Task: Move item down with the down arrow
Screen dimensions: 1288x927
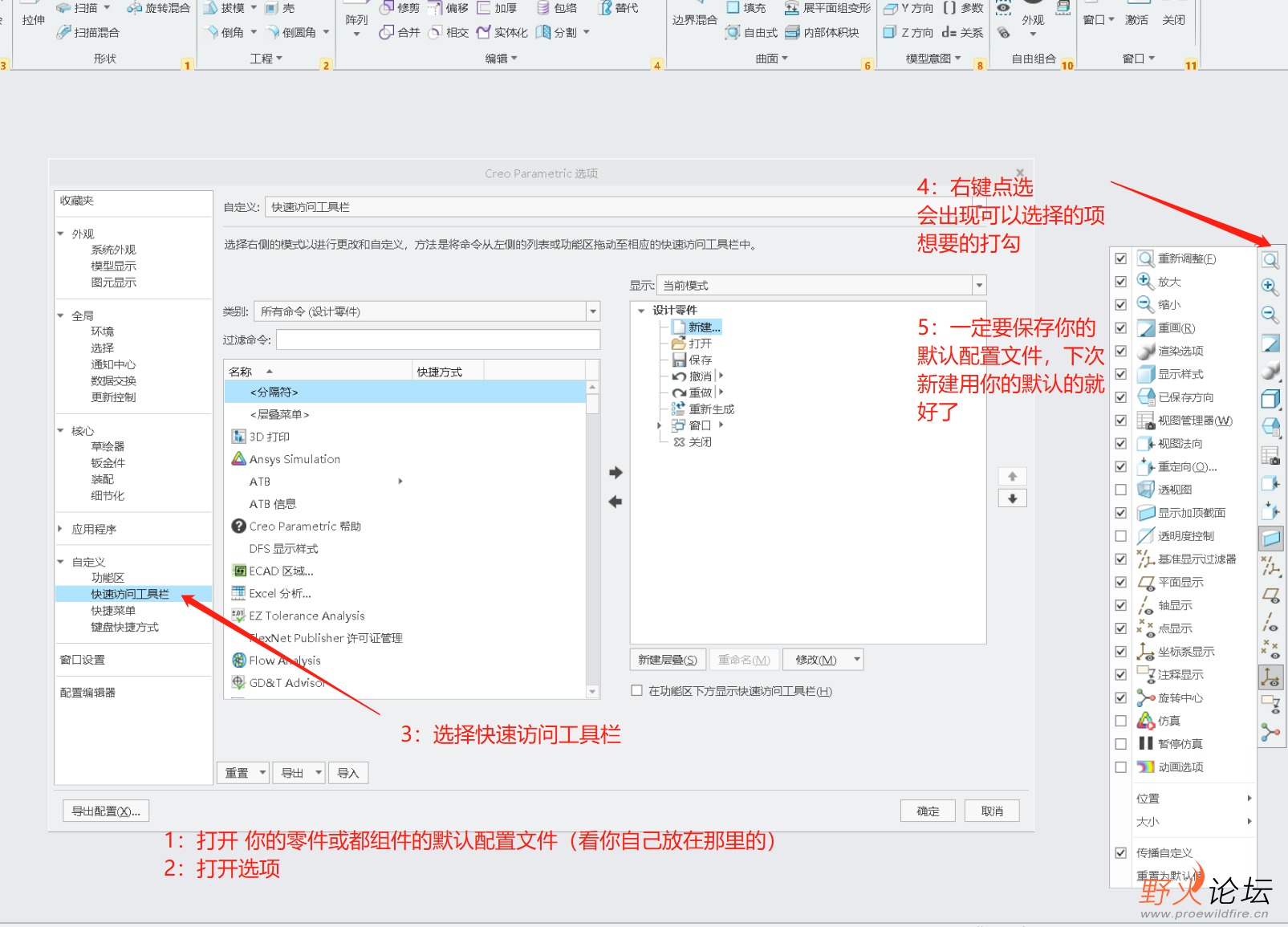Action: coord(1013,498)
